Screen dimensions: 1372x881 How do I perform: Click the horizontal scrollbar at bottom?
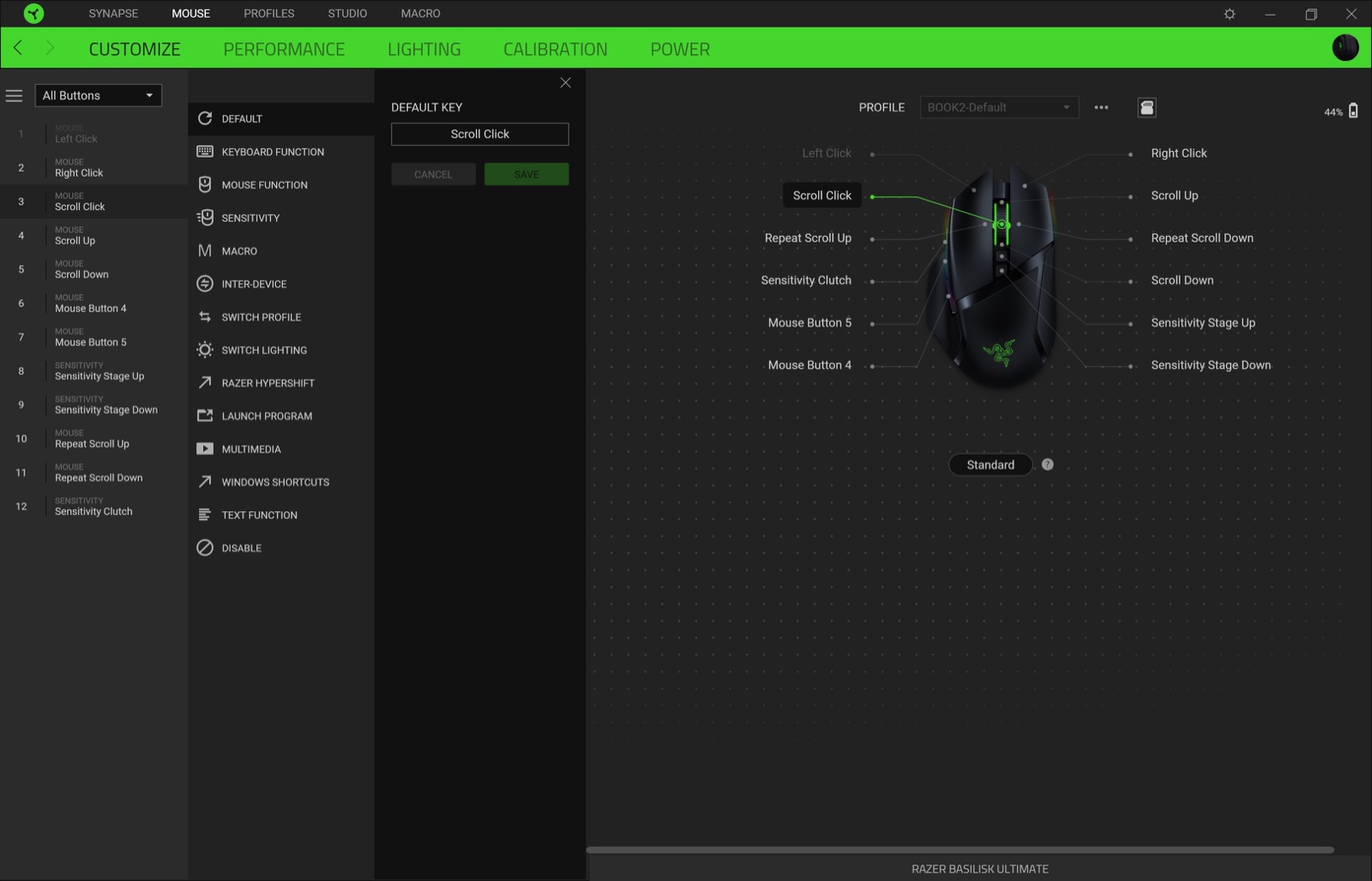[960, 850]
